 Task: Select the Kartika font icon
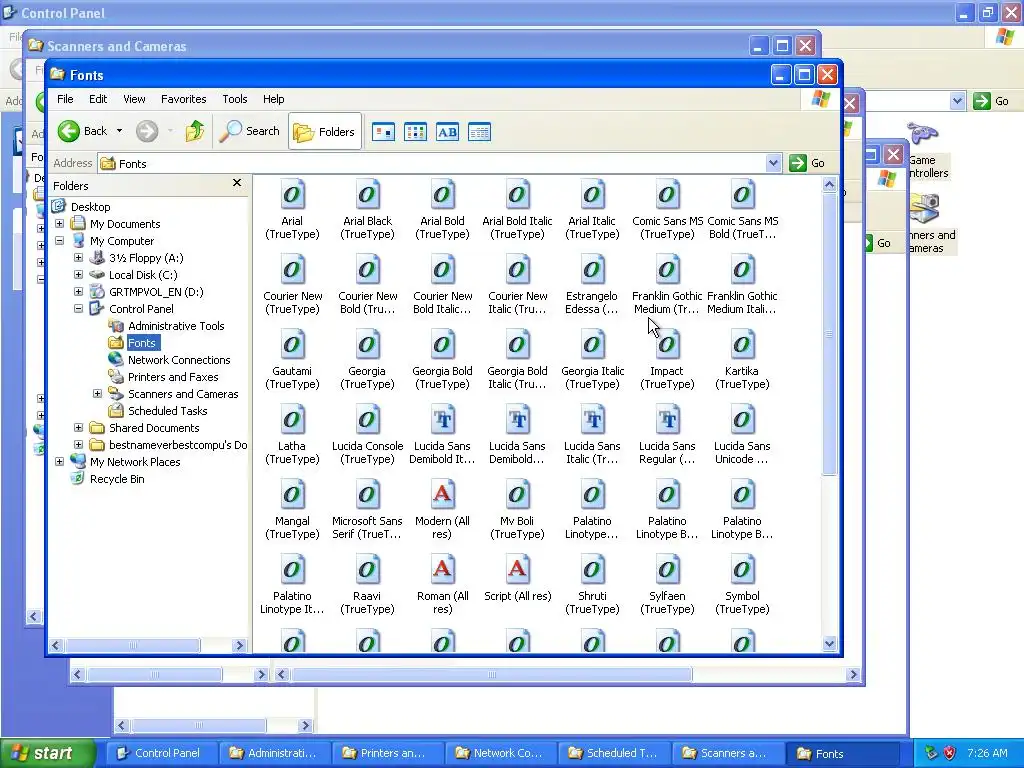point(743,345)
